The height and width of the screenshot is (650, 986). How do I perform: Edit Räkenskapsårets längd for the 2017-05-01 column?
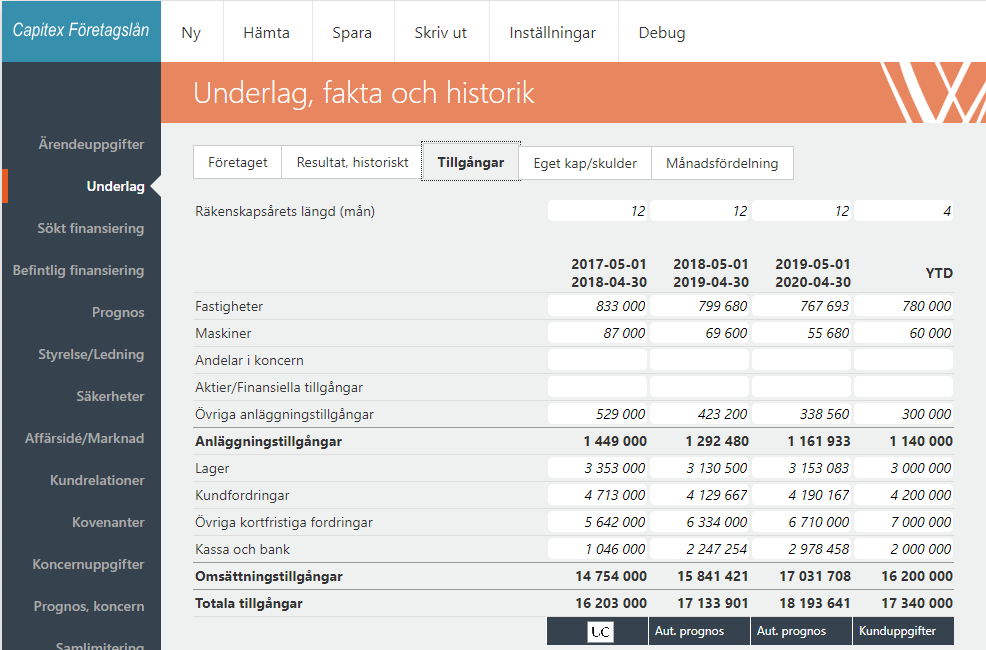pyautogui.click(x=597, y=211)
